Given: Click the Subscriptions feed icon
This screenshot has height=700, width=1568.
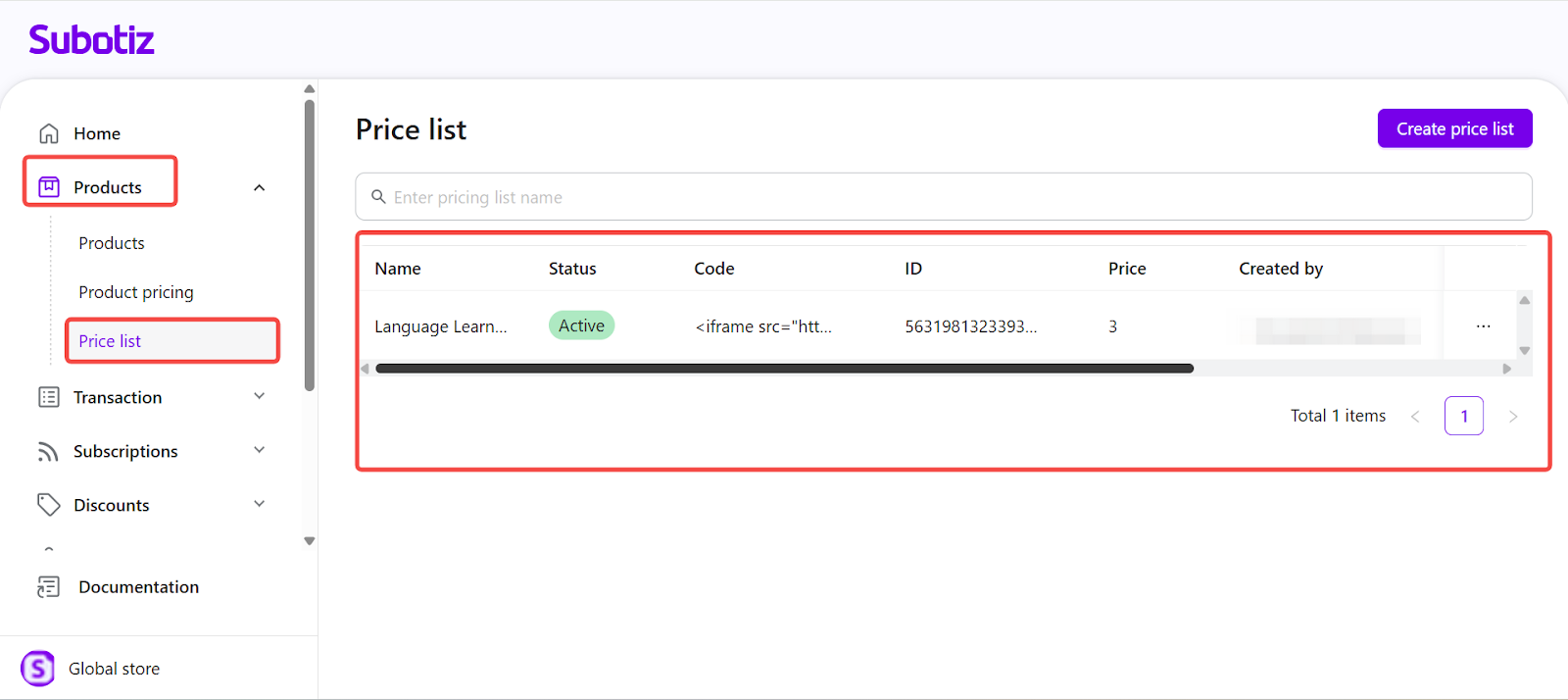Looking at the screenshot, I should [49, 451].
